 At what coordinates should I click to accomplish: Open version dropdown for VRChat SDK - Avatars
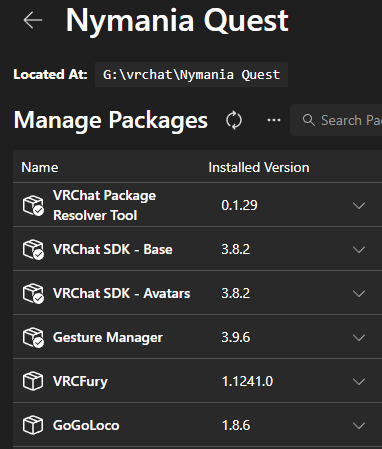click(x=359, y=293)
